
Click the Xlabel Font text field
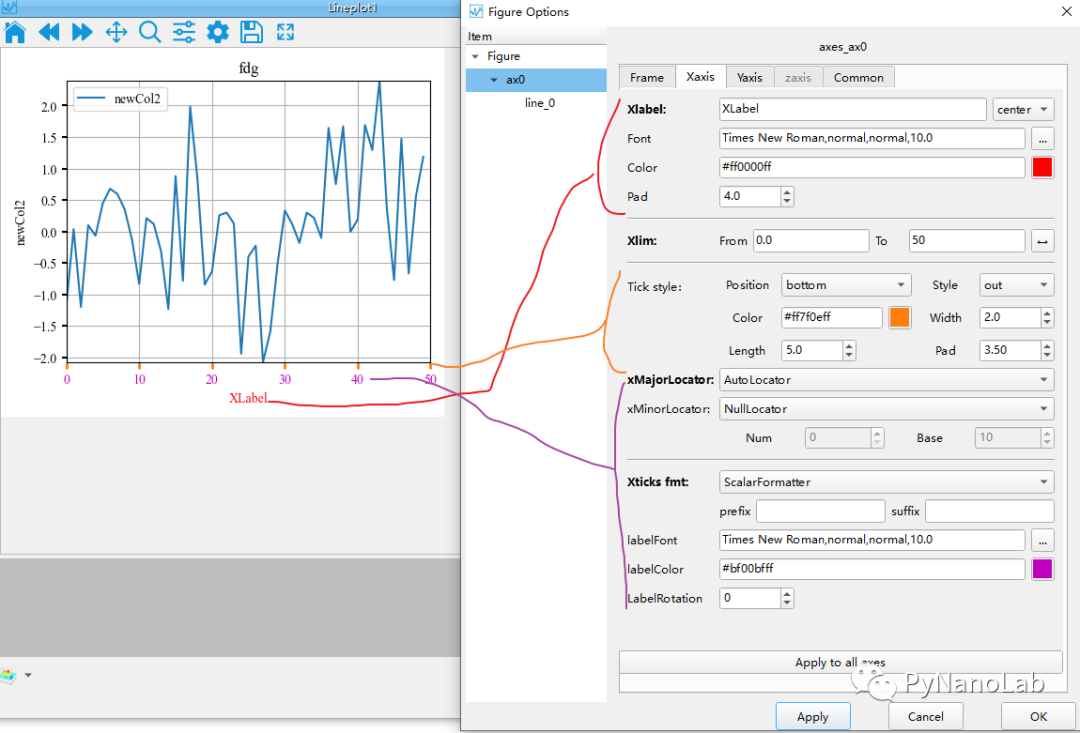[872, 138]
